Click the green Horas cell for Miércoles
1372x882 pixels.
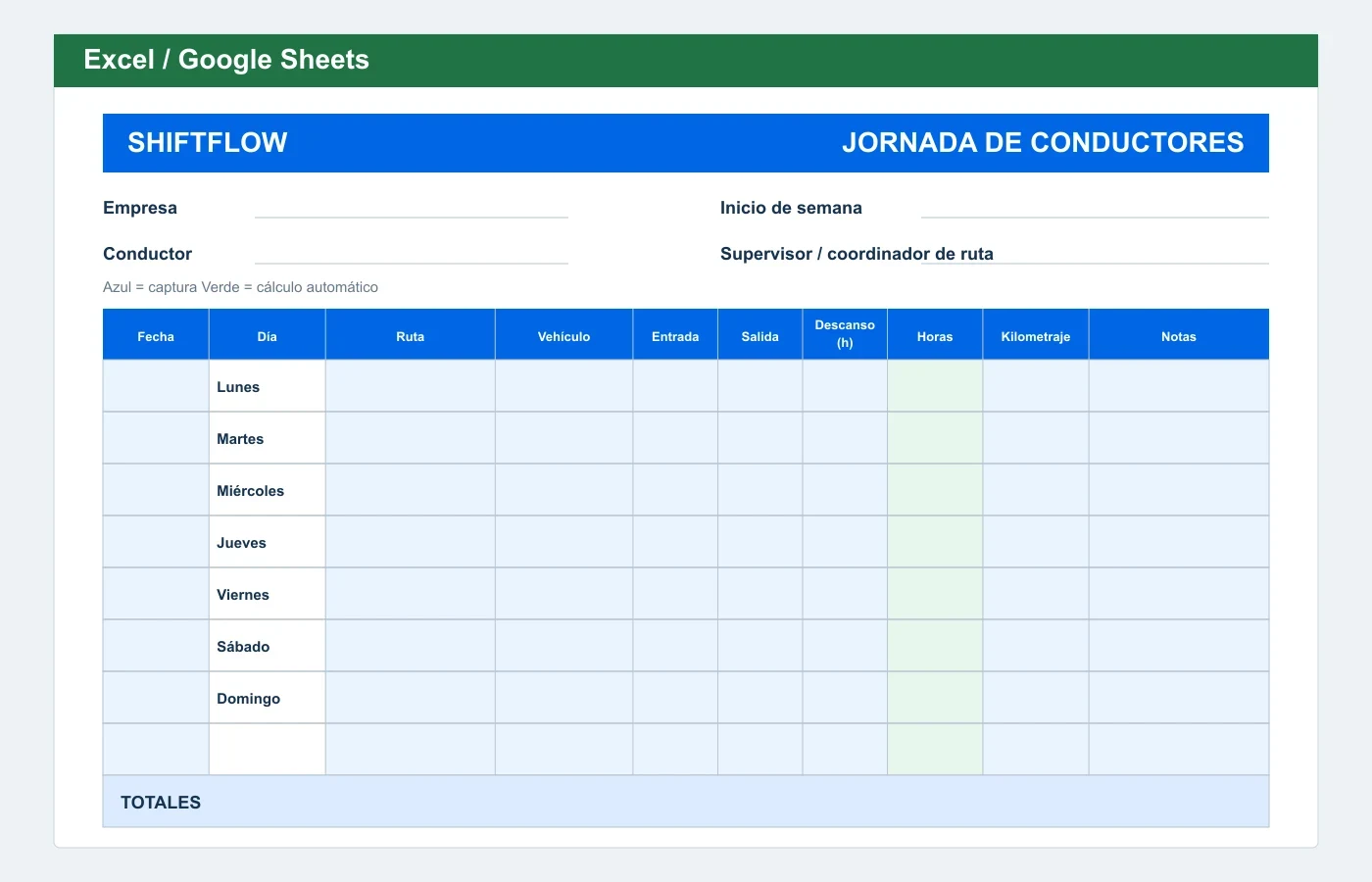pos(935,490)
